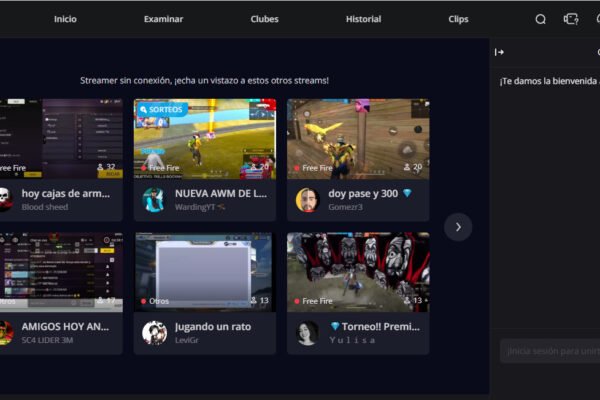The width and height of the screenshot is (600, 400).
Task: Click the SORTEOS badge on NUEVA AWM stream
Action: pos(162,109)
